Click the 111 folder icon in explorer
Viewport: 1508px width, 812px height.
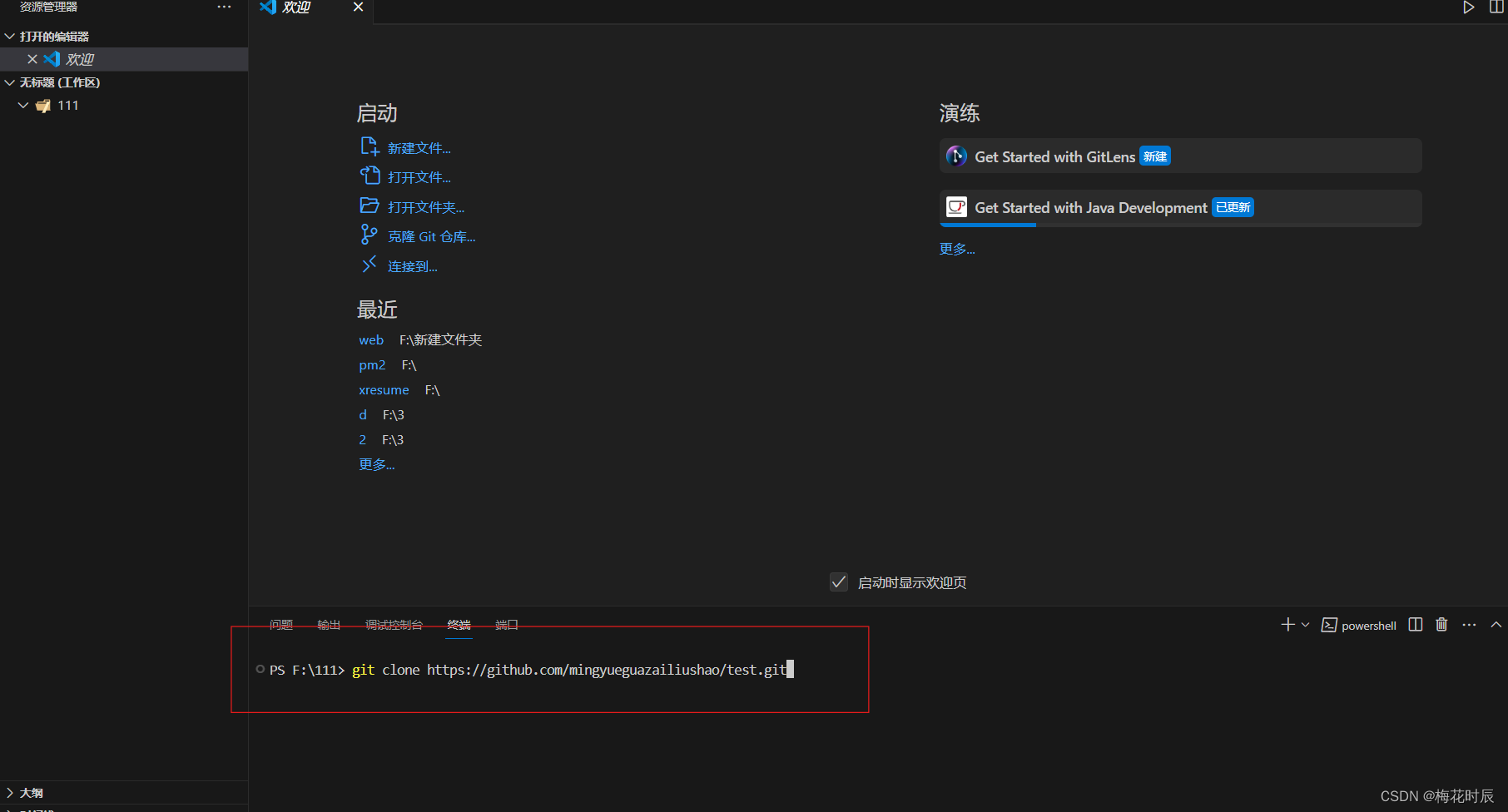pyautogui.click(x=43, y=106)
